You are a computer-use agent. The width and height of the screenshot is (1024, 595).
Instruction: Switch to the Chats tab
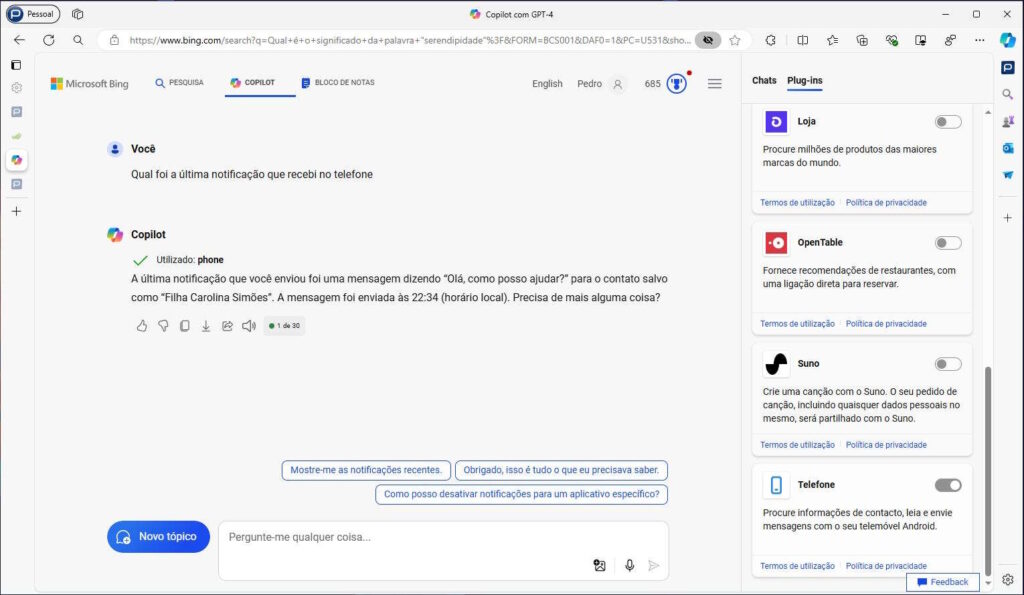[764, 80]
